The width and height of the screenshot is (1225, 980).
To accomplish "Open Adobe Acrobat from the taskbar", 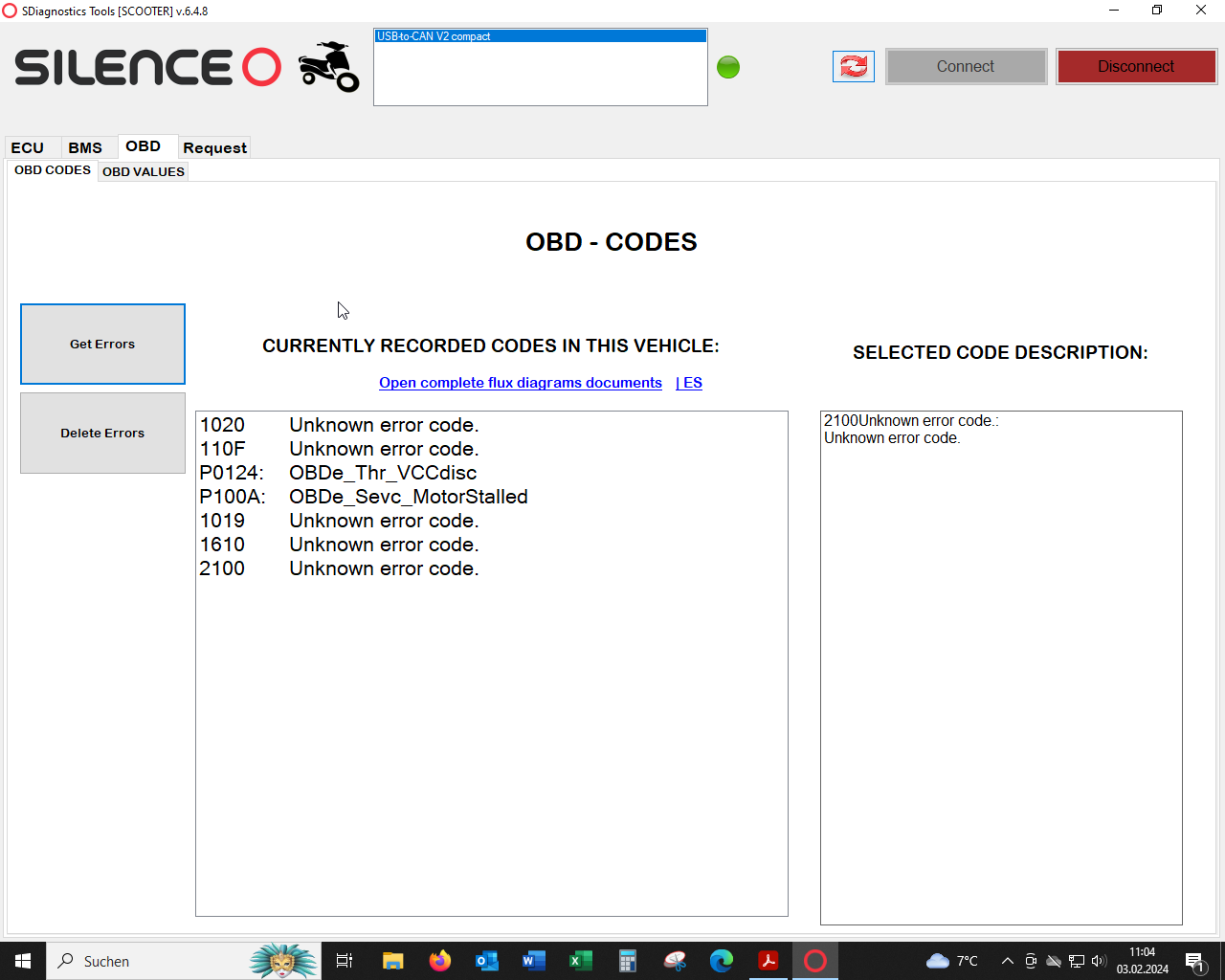I will coord(768,961).
